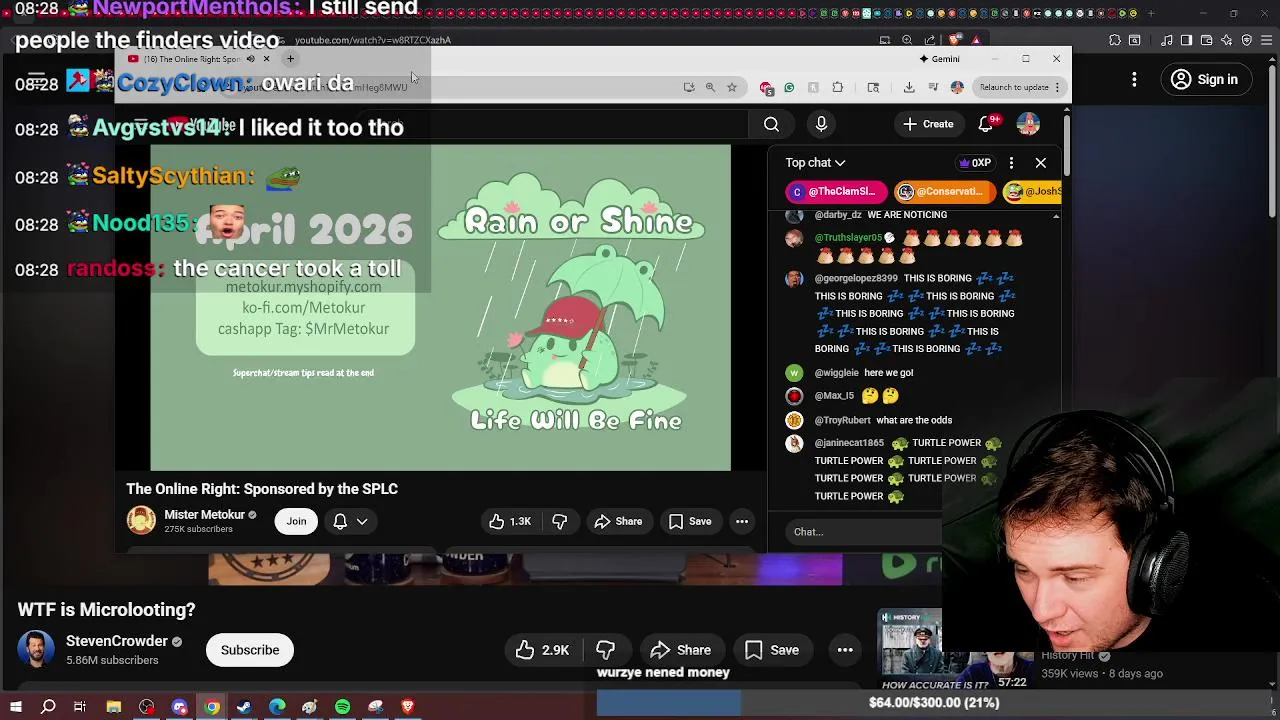This screenshot has width=1280, height=720.
Task: Share the WTF is Microlooting video
Action: 680,650
